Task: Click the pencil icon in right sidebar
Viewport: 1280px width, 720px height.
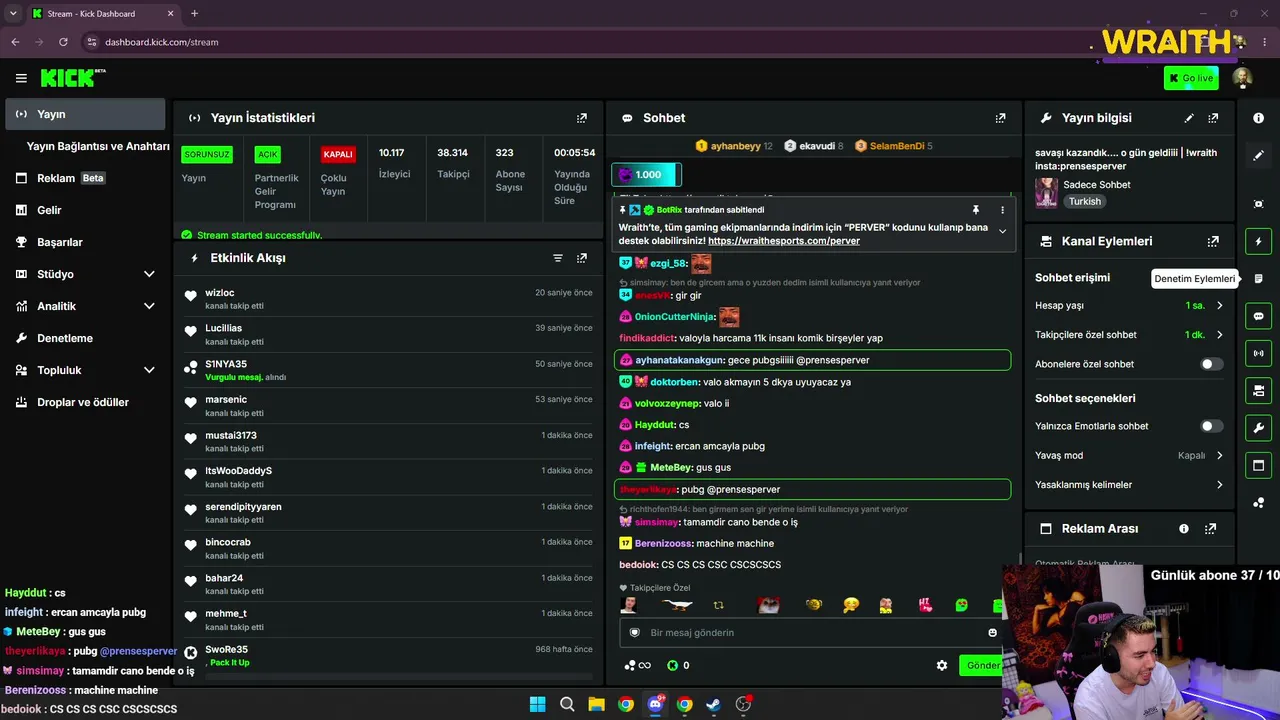Action: point(1258,155)
